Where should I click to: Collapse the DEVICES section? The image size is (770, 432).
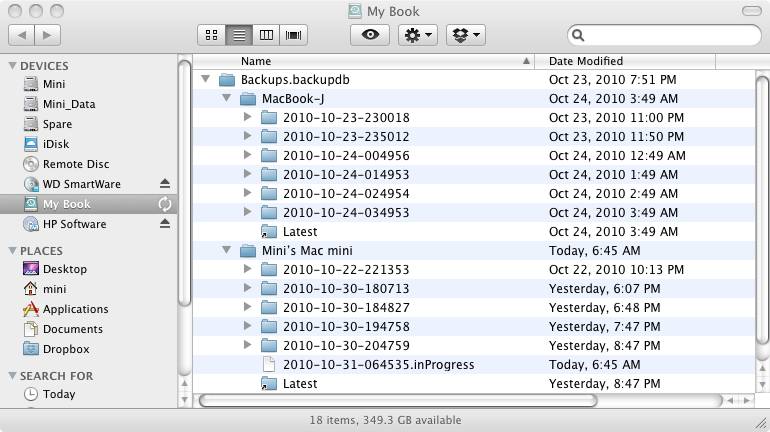(x=12, y=66)
